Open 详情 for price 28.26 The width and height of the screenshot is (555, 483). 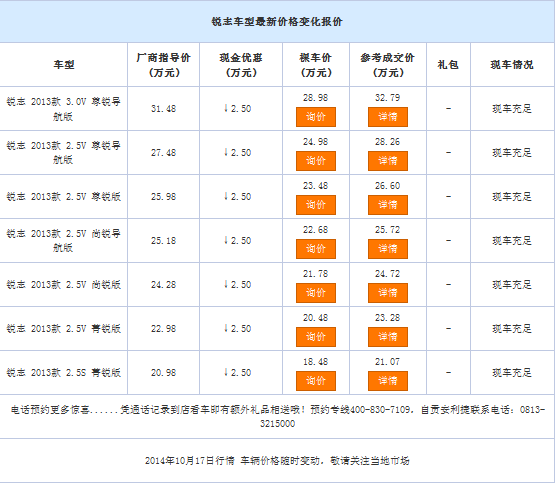coord(388,161)
